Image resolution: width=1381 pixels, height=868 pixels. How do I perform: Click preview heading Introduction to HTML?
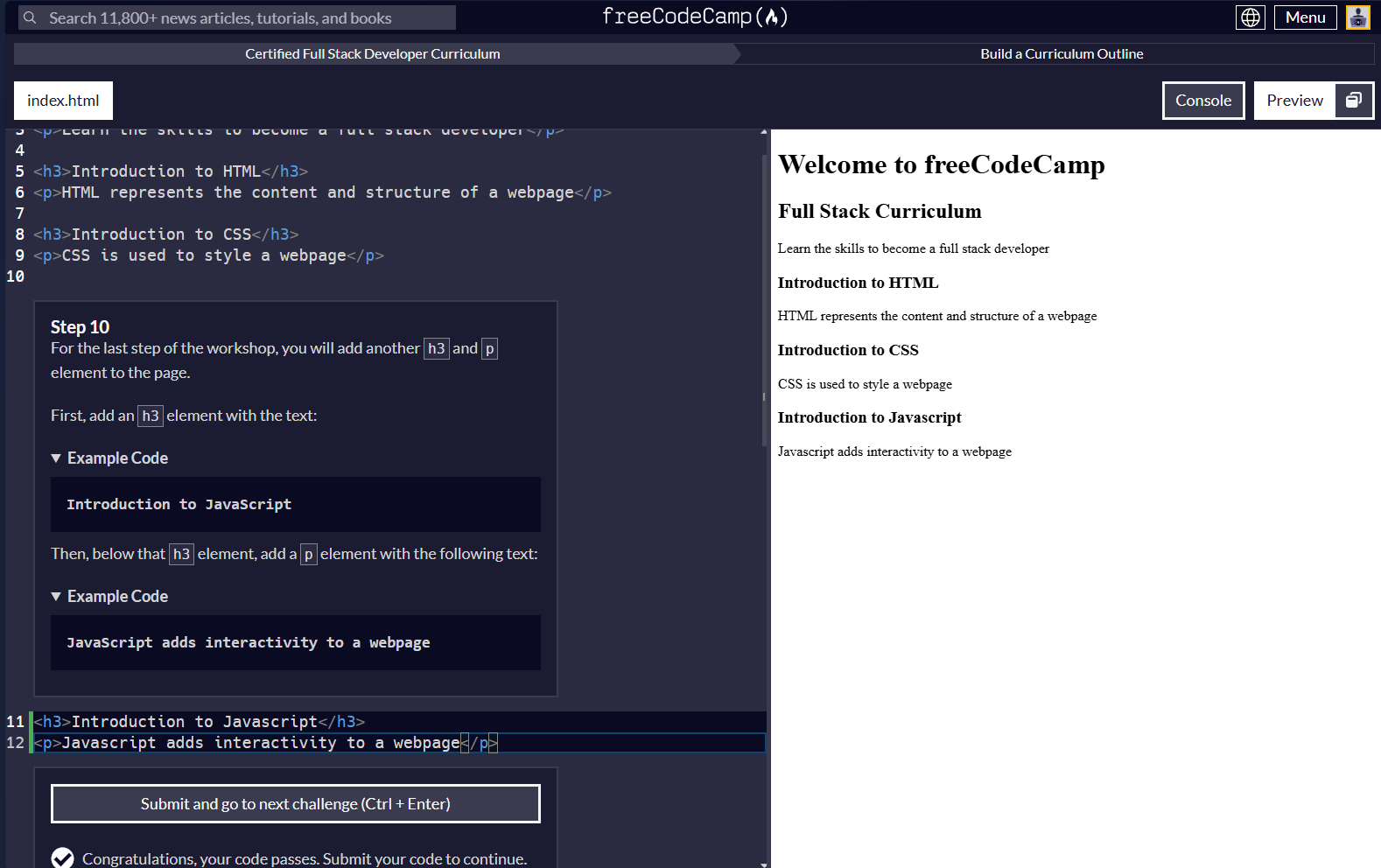(859, 283)
